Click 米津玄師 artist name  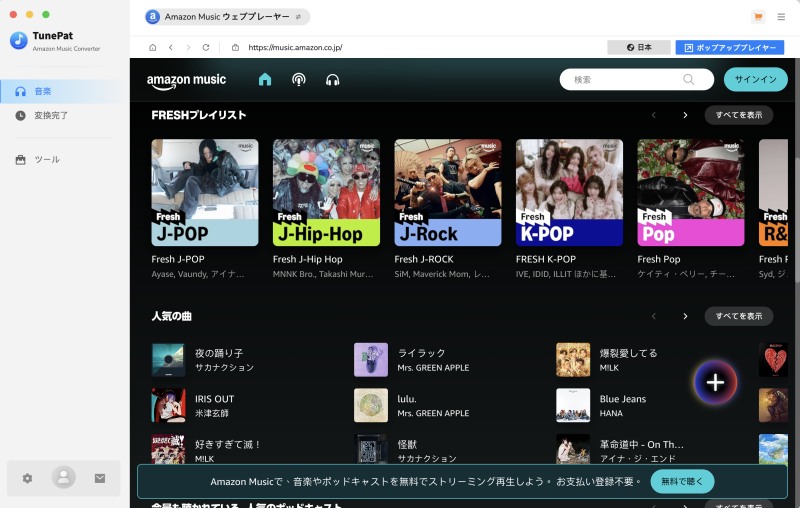point(212,413)
